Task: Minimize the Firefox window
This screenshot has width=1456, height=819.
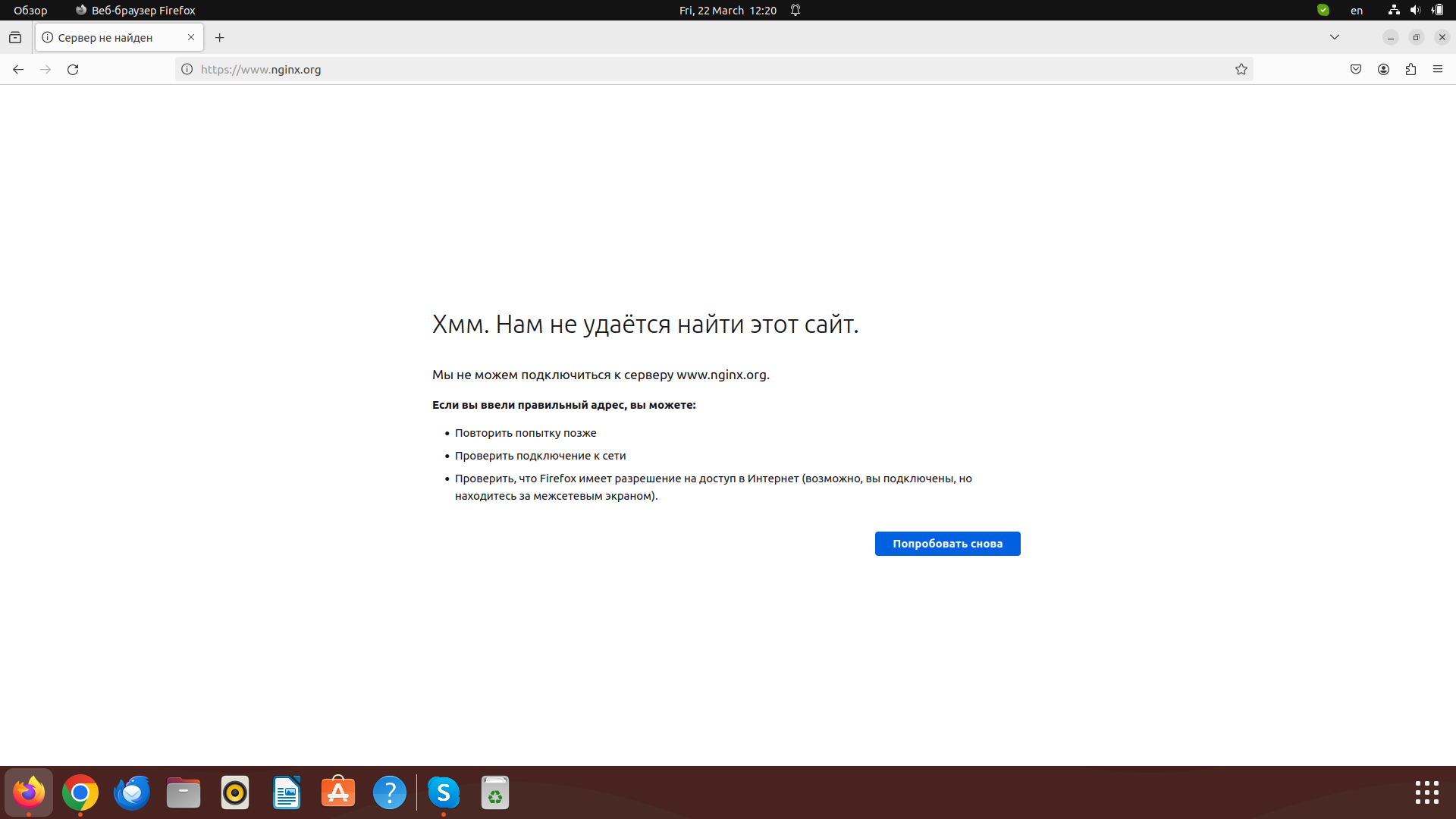Action: click(x=1390, y=37)
